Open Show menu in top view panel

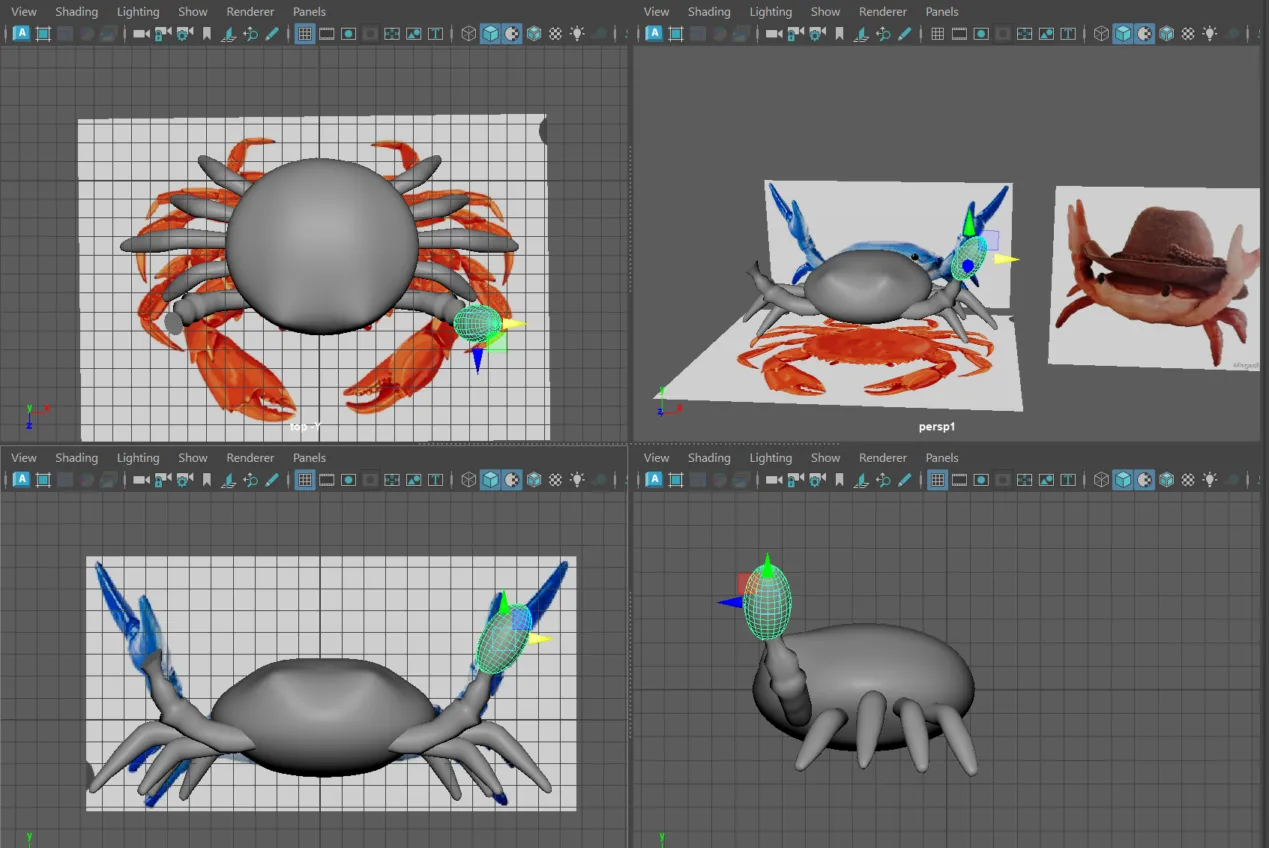click(193, 11)
